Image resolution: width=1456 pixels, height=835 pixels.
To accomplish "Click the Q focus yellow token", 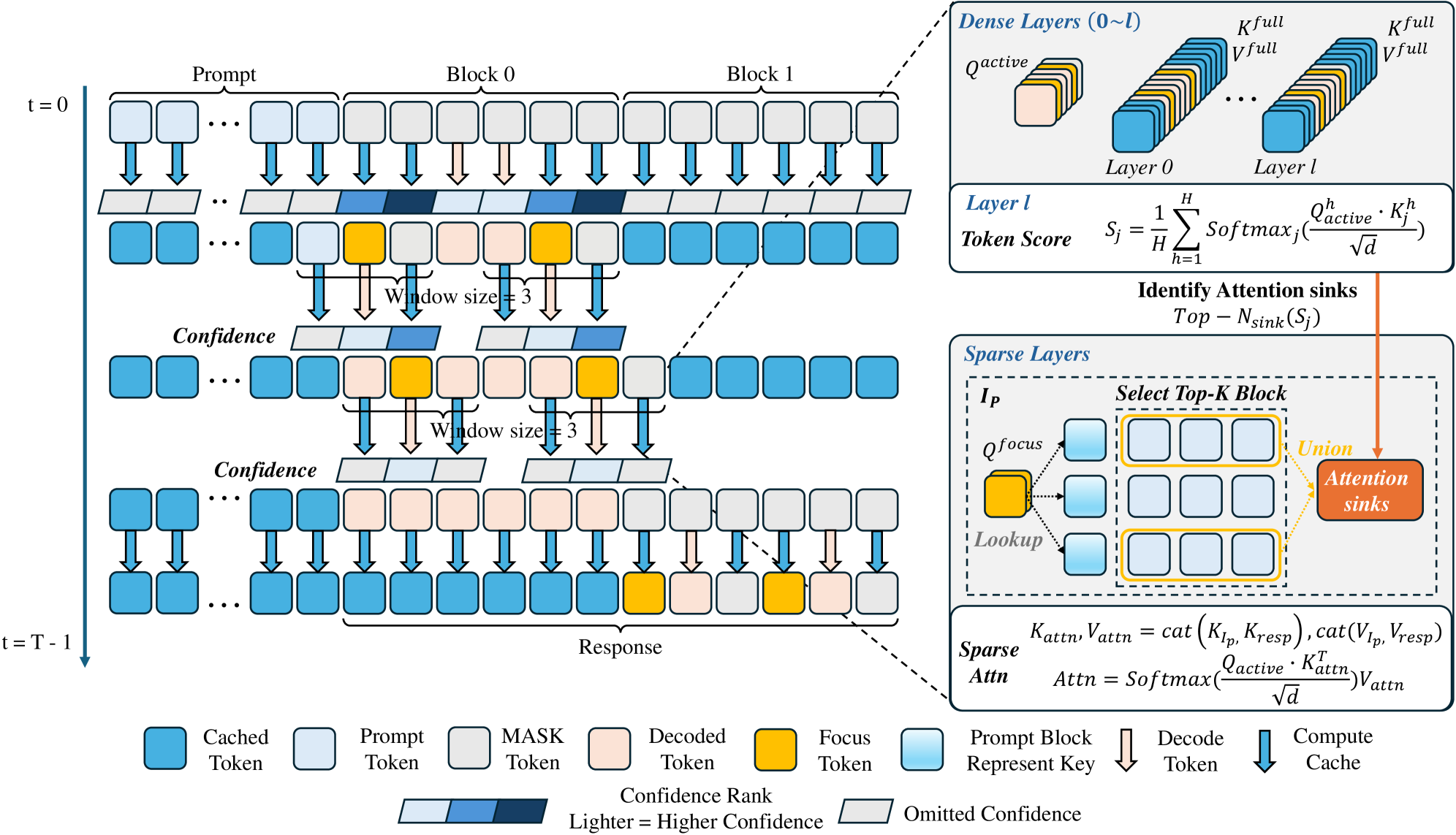I will coord(1006,496).
